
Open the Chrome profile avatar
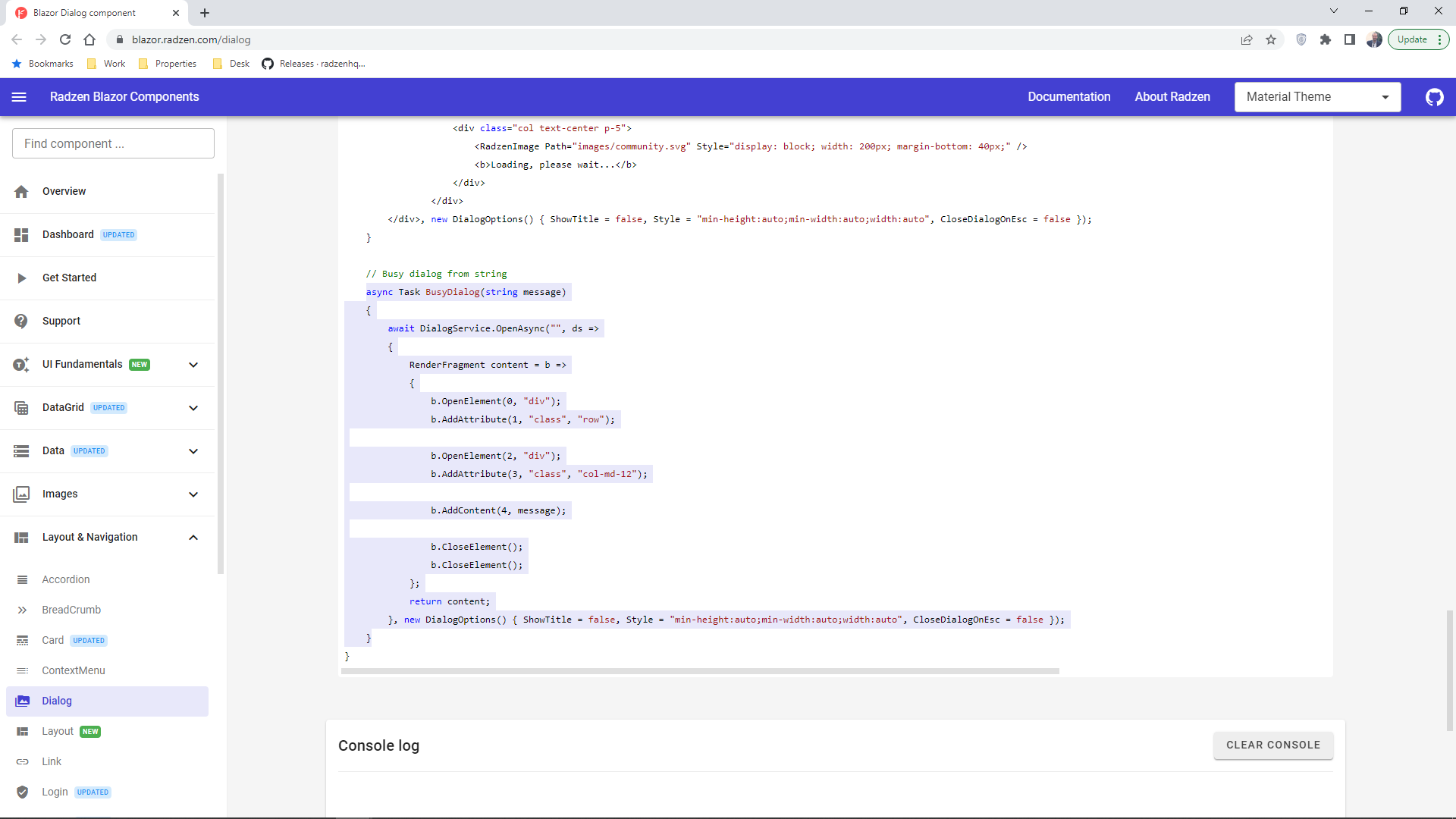click(x=1374, y=39)
